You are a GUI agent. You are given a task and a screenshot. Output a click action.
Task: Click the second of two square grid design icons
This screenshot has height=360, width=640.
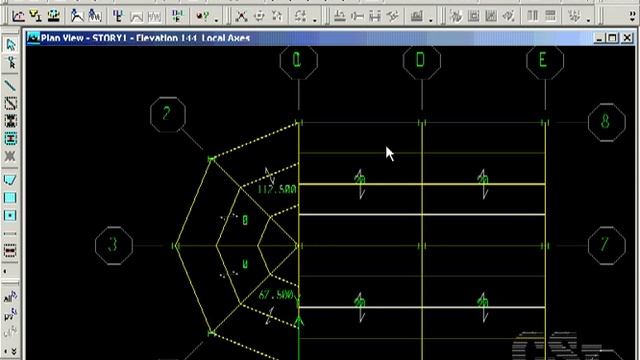(491, 16)
